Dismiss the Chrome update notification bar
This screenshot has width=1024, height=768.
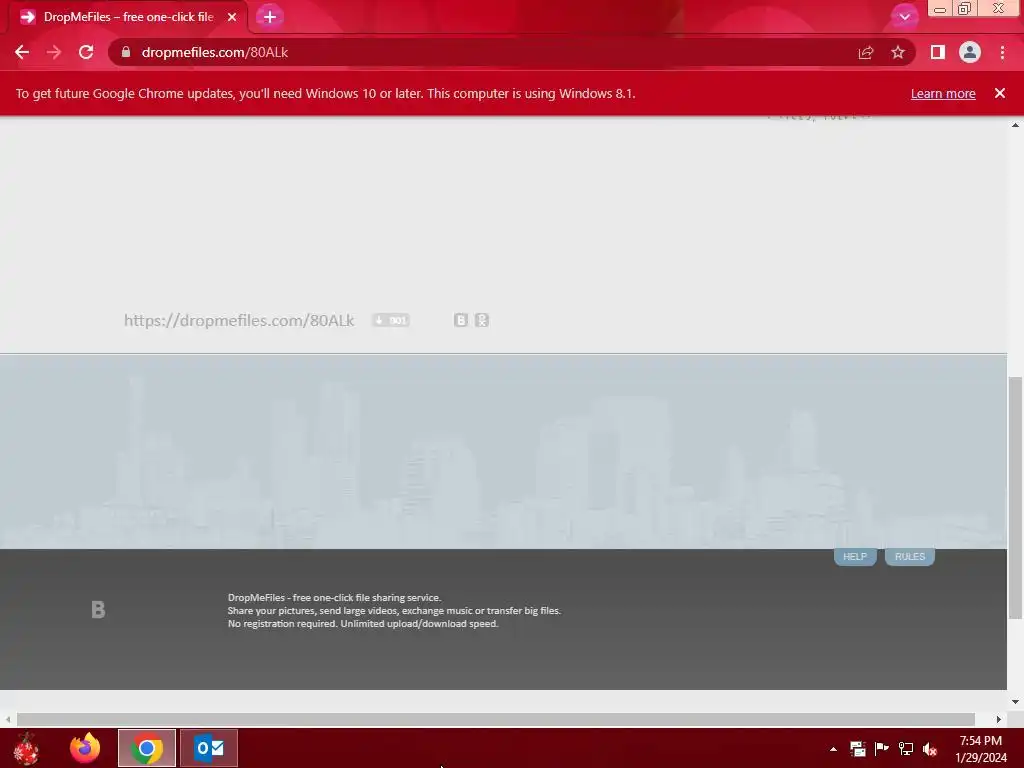pos(1000,93)
